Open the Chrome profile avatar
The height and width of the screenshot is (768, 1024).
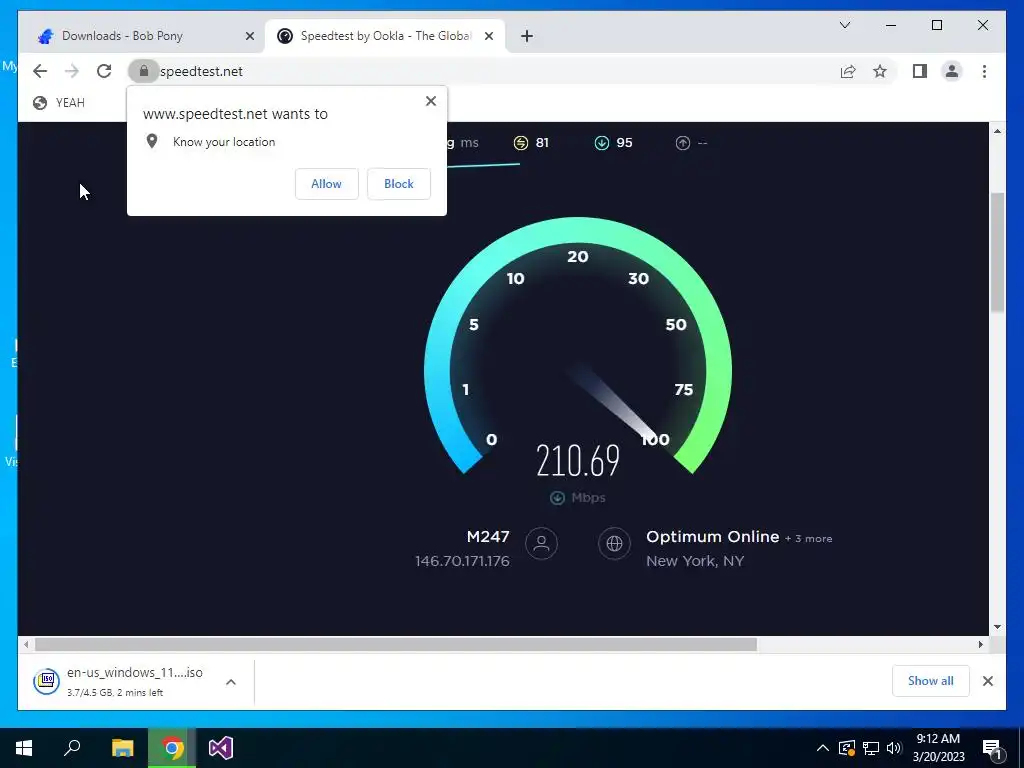(x=952, y=71)
